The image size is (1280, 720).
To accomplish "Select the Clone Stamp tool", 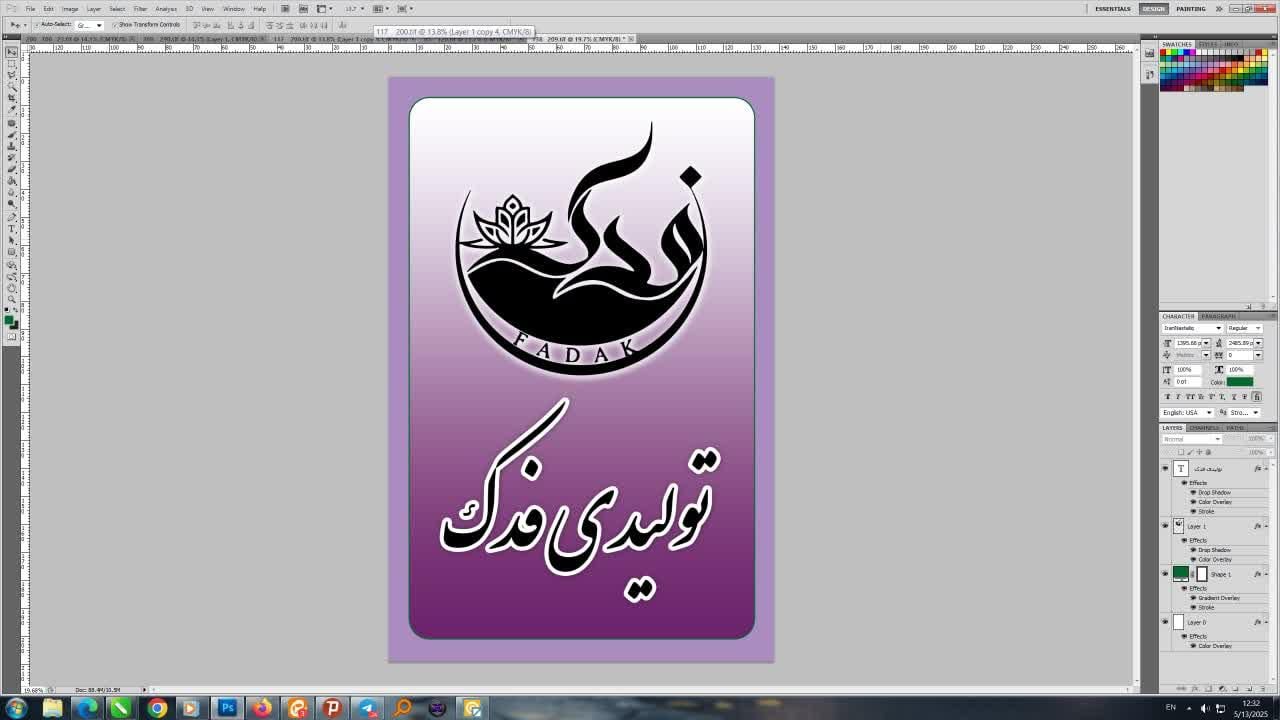I will click(x=12, y=146).
